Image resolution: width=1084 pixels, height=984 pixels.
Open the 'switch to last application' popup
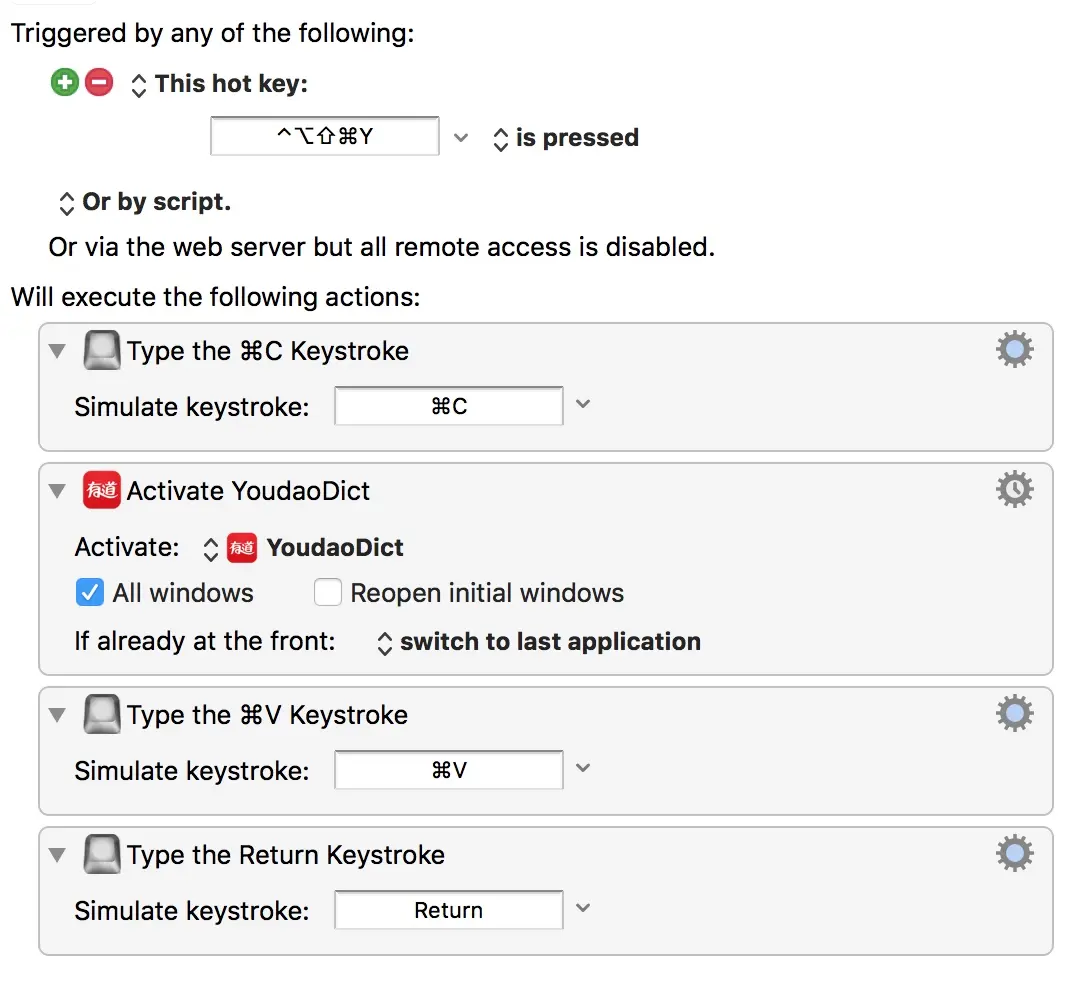pos(538,642)
